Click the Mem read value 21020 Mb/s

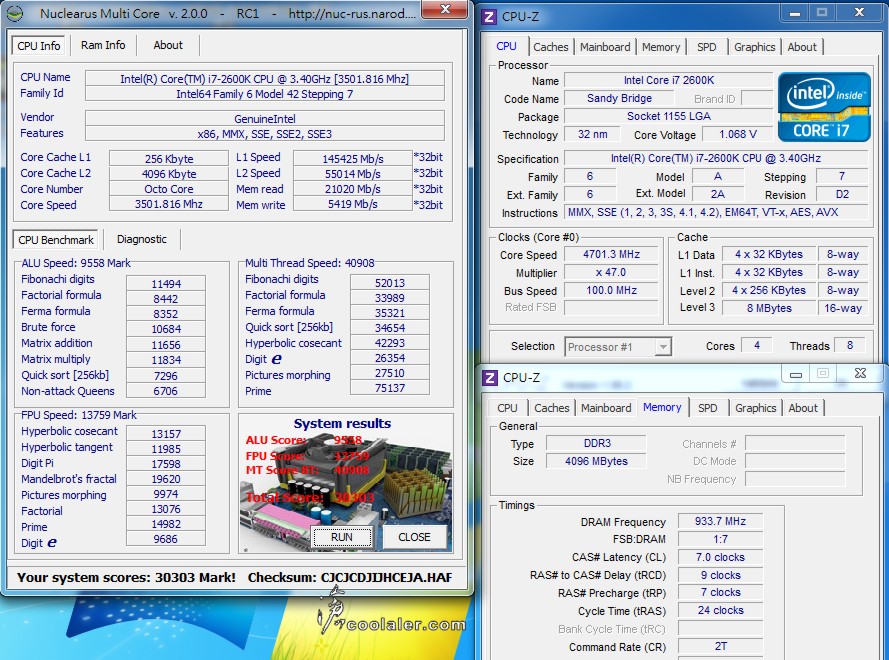click(353, 189)
